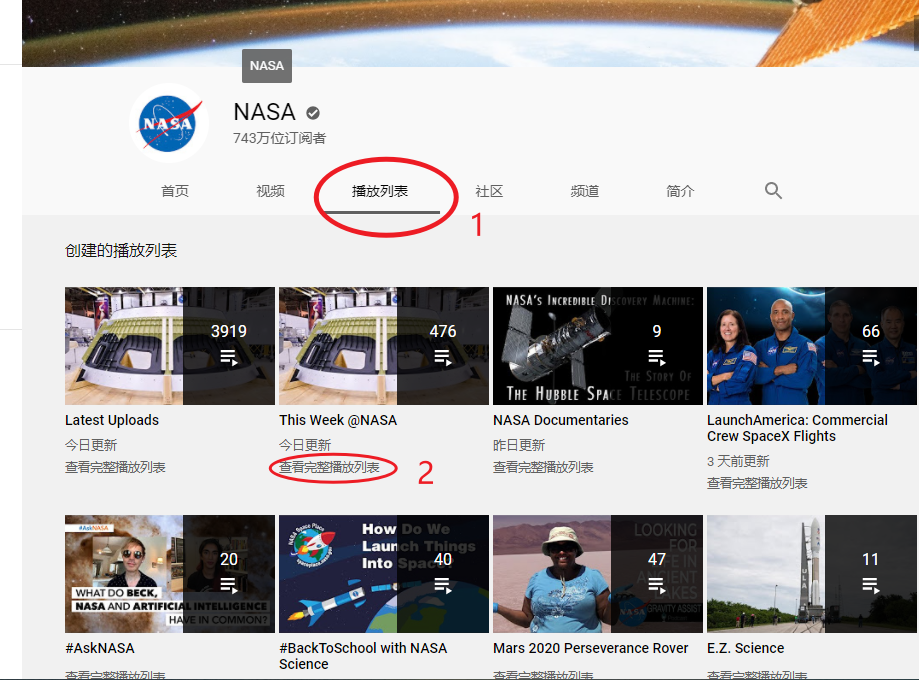Open the #AskNASA playlist title
Image resolution: width=919 pixels, height=680 pixels.
100,648
